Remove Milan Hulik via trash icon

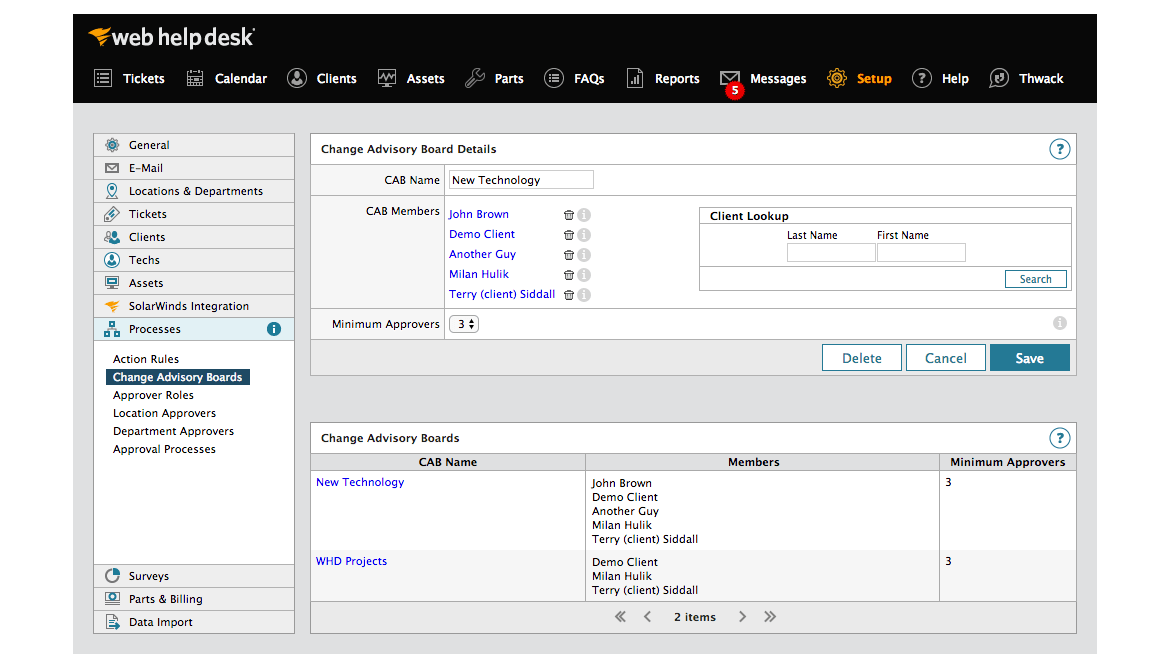click(x=569, y=275)
